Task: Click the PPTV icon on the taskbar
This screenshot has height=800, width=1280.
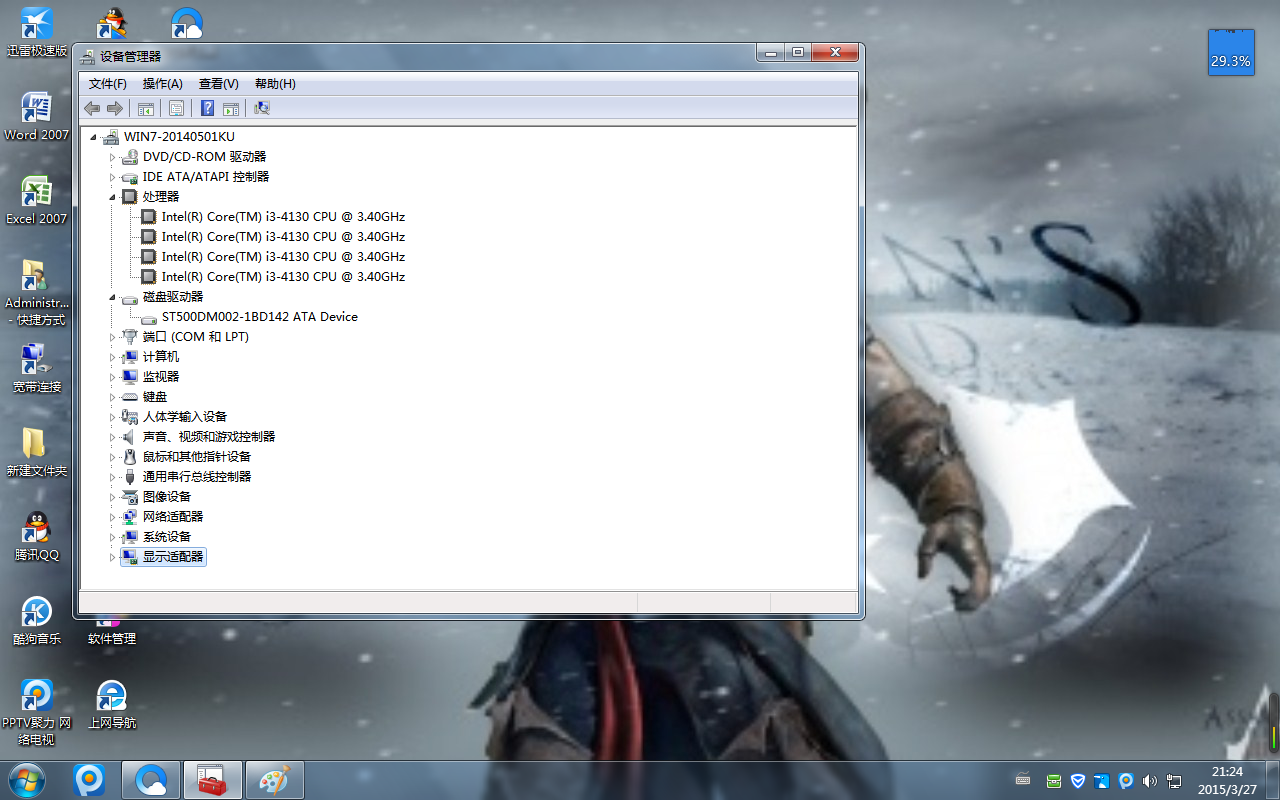Action: (x=90, y=780)
